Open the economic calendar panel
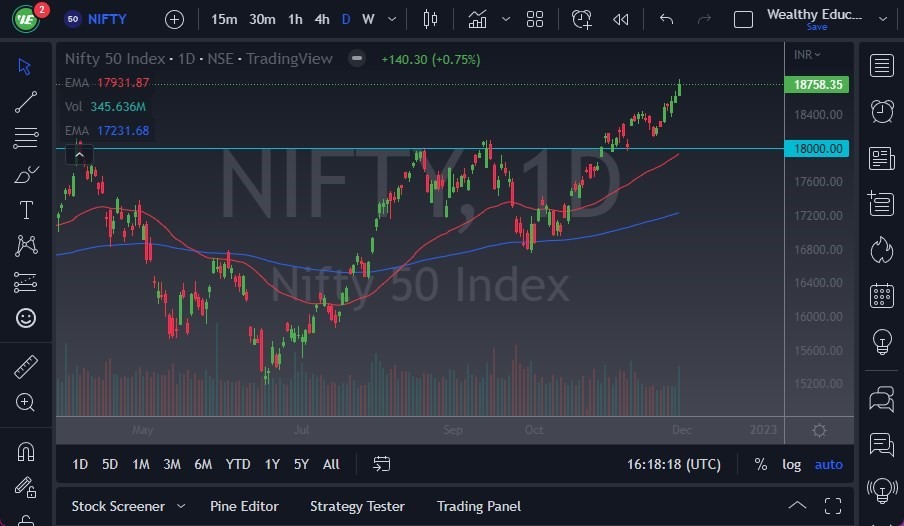This screenshot has width=904, height=526. (x=882, y=296)
